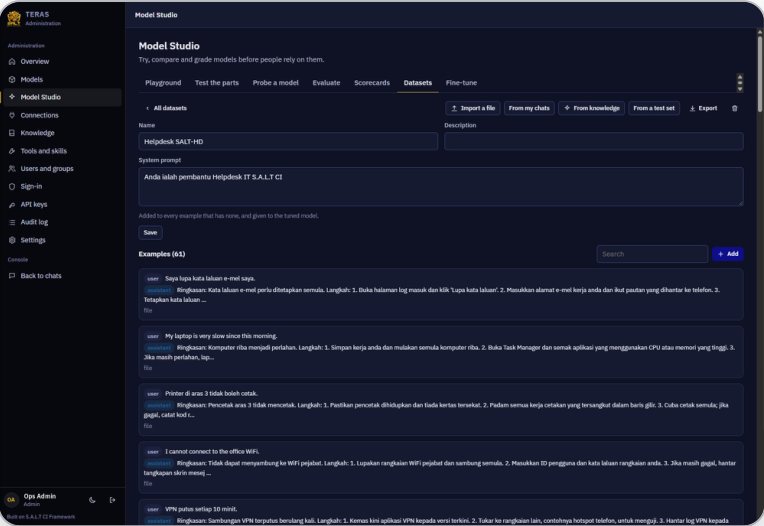Open the Sign-in settings

coord(61,187)
